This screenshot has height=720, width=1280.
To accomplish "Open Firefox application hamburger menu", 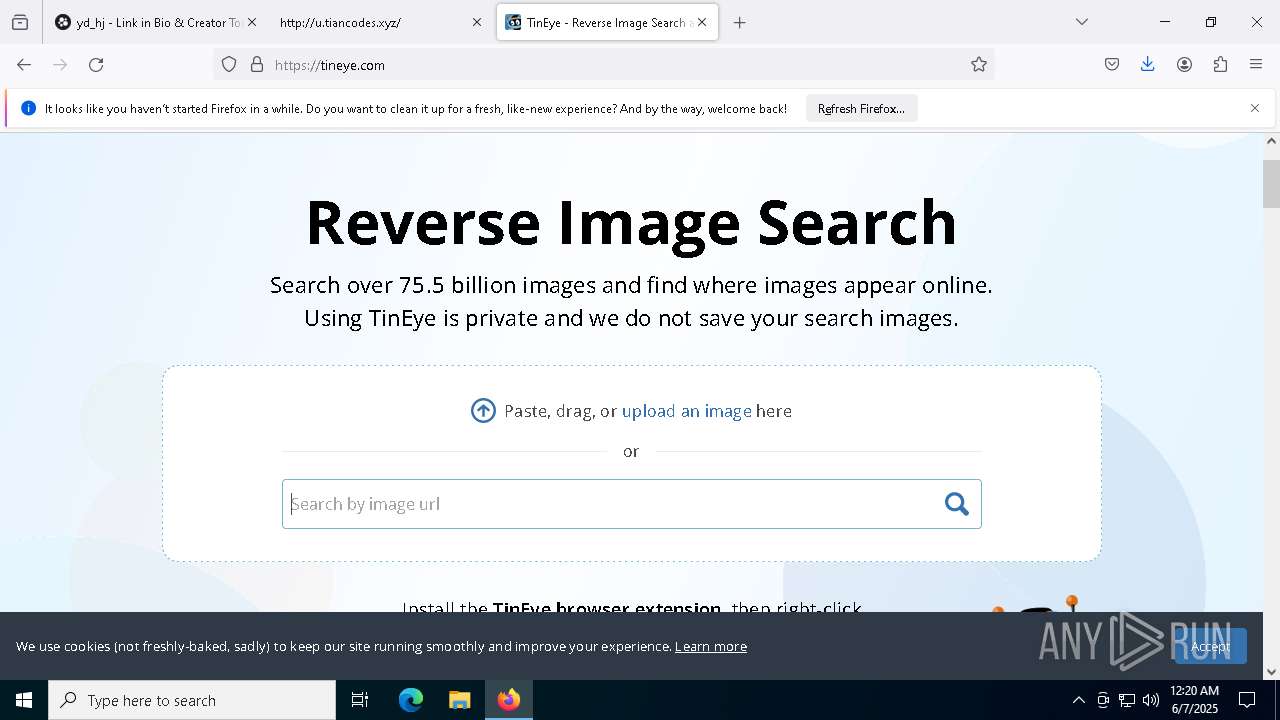I will click(x=1256, y=65).
